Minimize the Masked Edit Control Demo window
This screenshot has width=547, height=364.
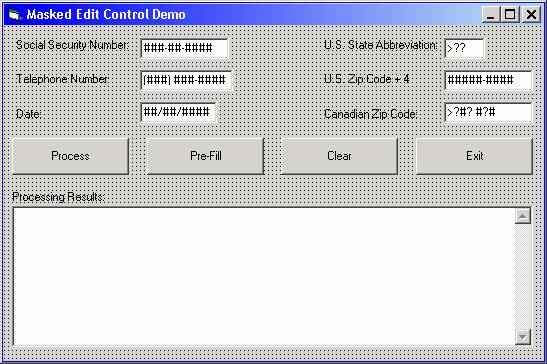(491, 15)
